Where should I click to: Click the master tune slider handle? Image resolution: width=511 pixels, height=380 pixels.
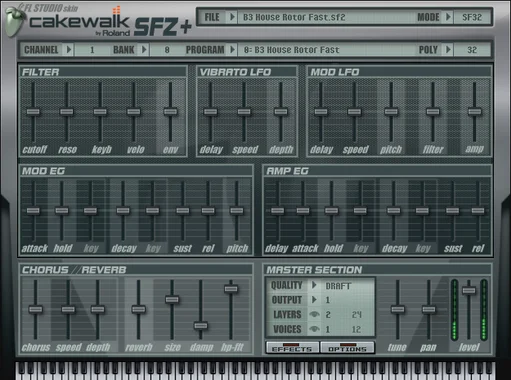point(397,309)
